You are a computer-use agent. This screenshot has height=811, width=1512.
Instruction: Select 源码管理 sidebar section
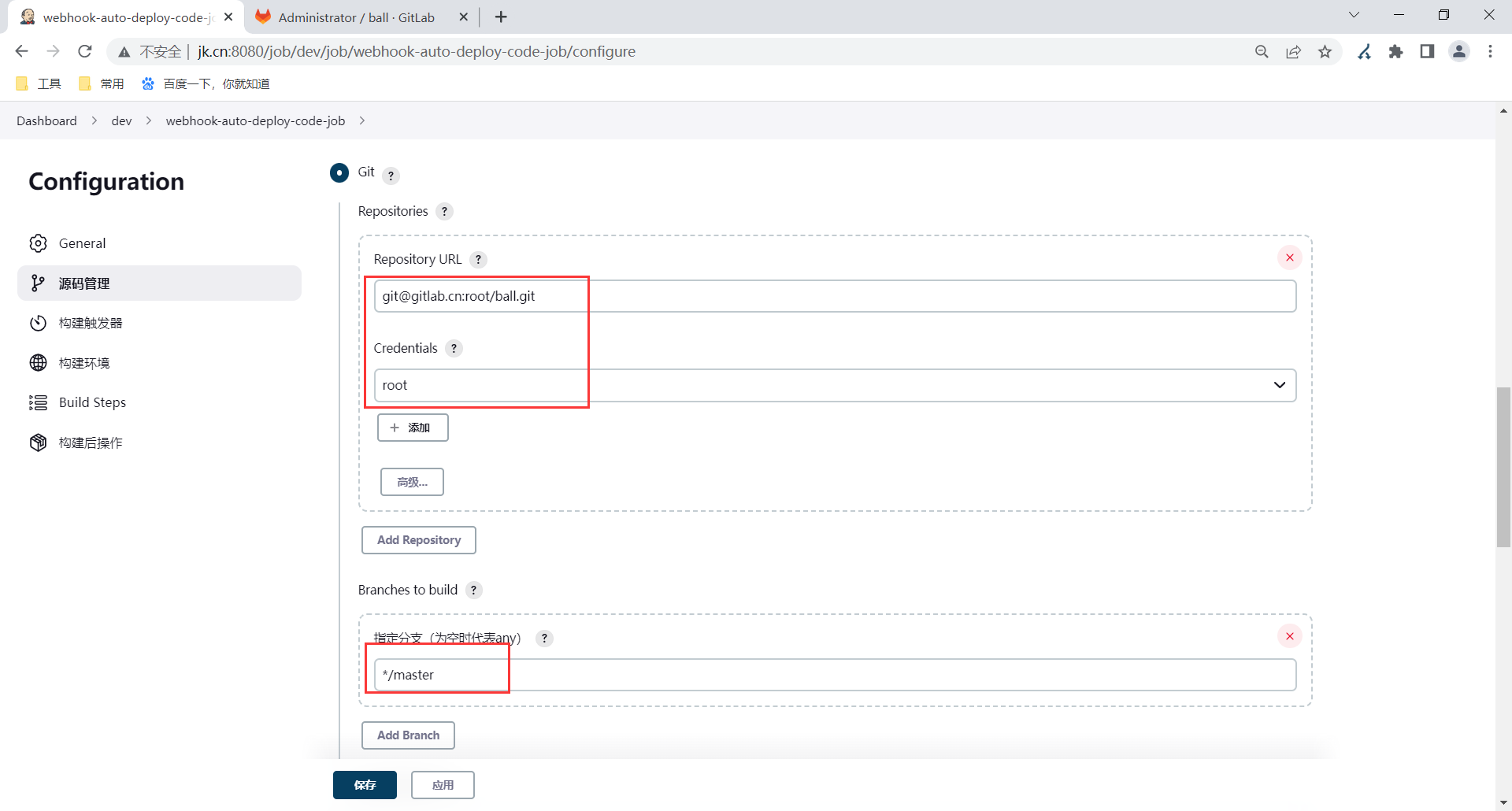pos(159,283)
